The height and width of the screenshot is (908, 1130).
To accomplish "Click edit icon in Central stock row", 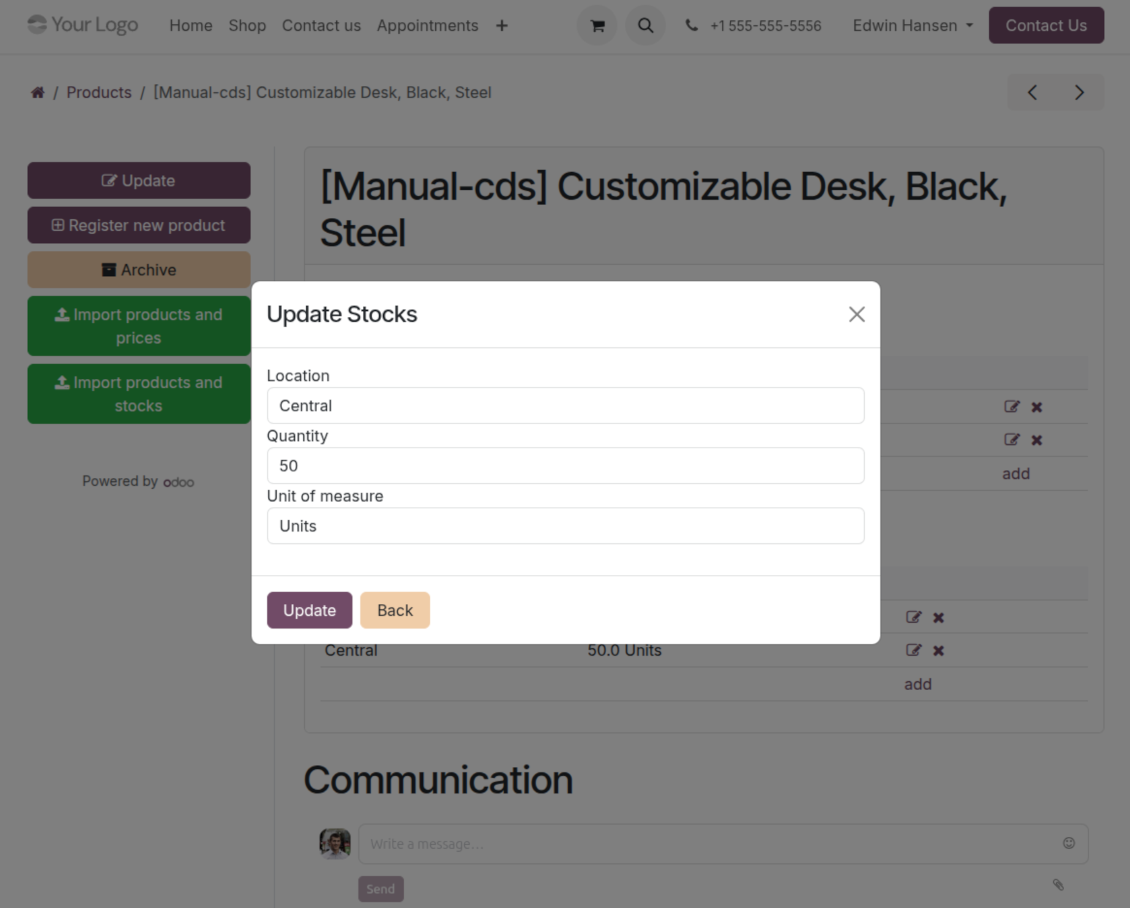I will [x=913, y=650].
